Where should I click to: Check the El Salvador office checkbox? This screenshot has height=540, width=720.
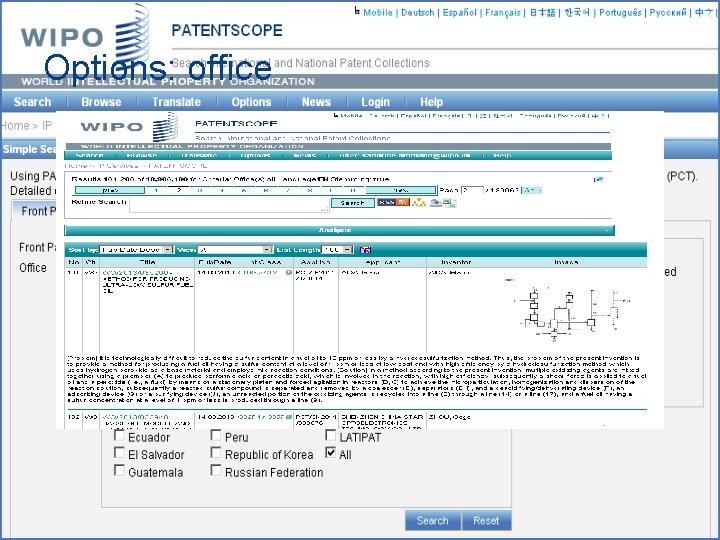(119, 453)
